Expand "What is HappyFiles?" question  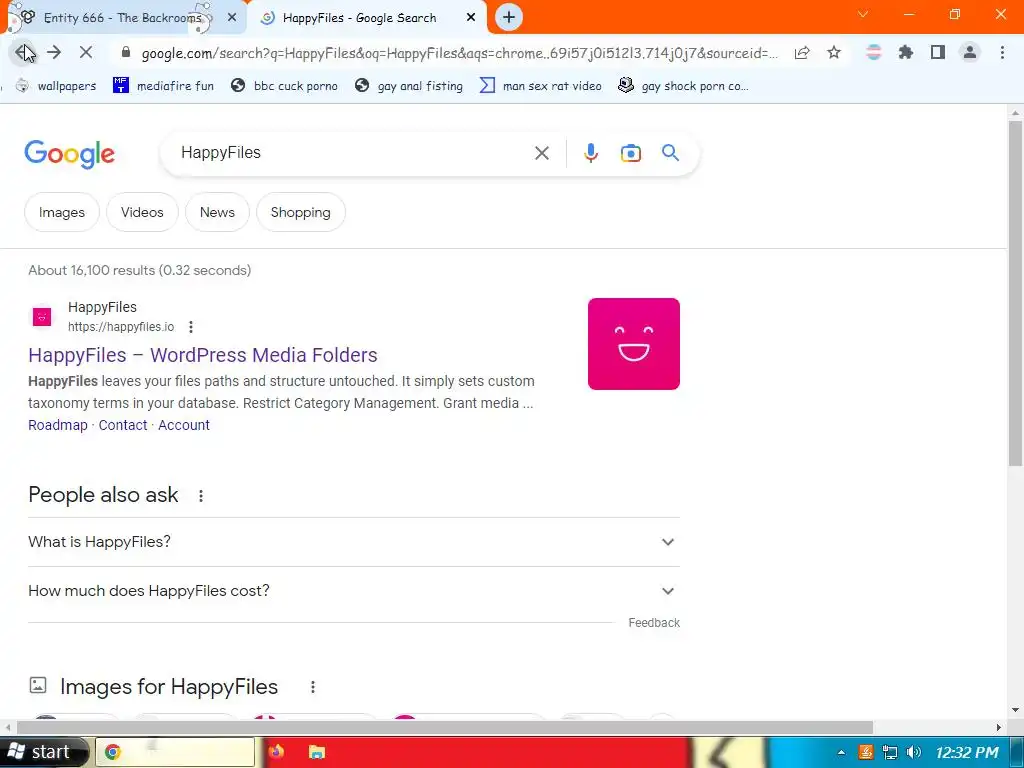(354, 542)
